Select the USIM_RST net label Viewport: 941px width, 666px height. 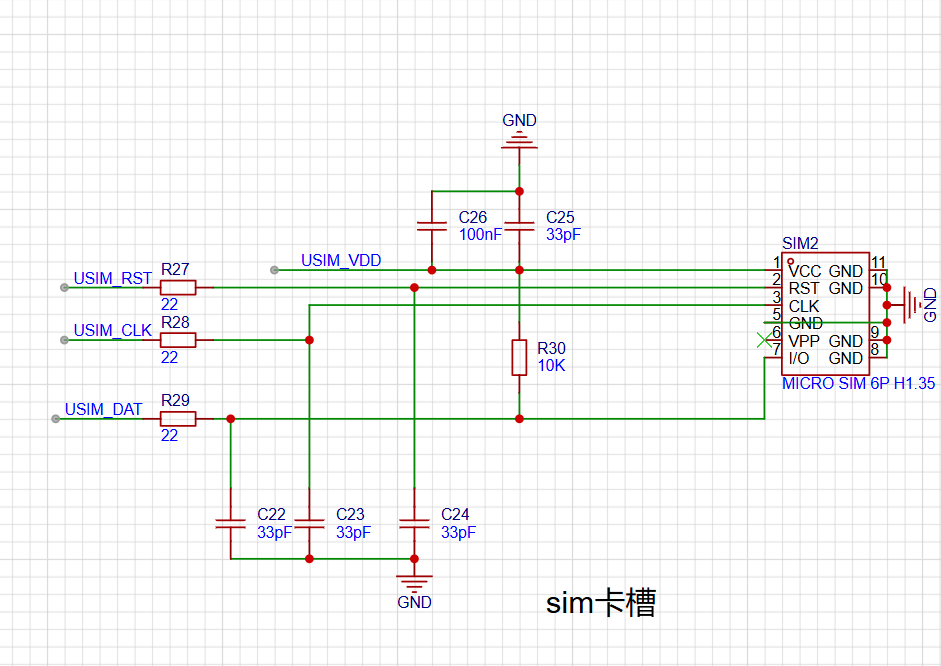112,278
